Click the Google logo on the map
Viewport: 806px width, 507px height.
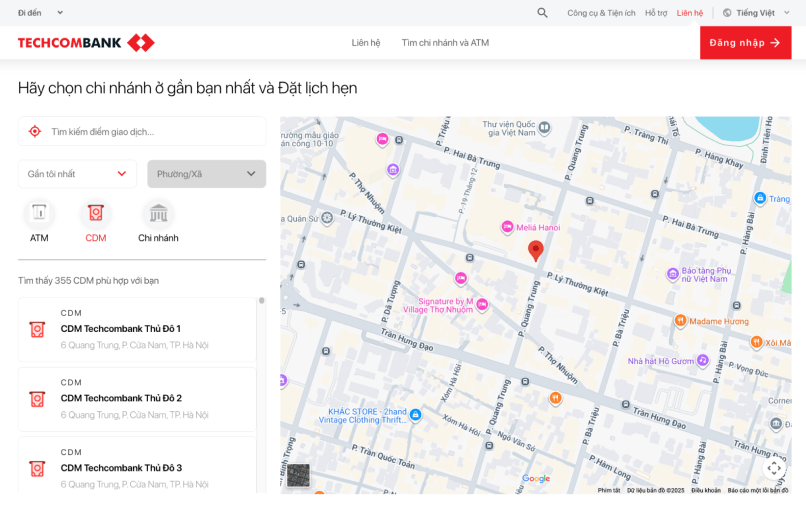click(x=536, y=478)
